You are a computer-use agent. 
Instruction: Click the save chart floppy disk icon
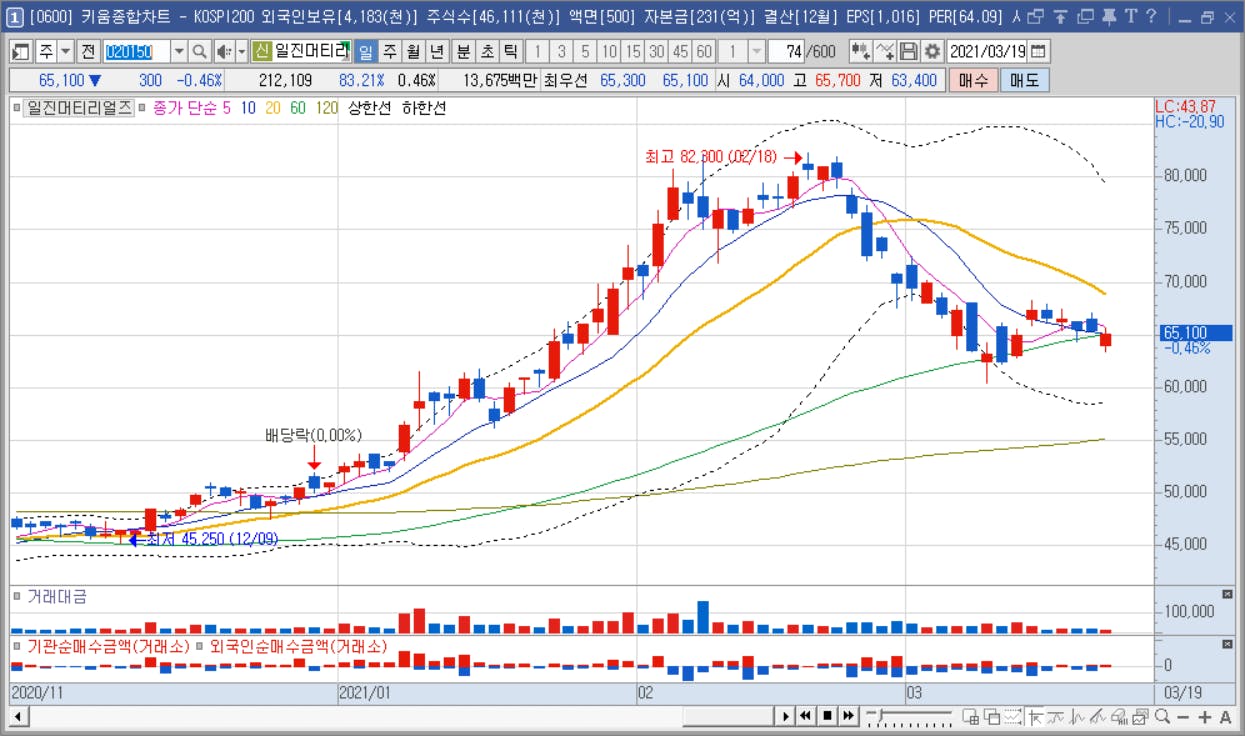[908, 52]
